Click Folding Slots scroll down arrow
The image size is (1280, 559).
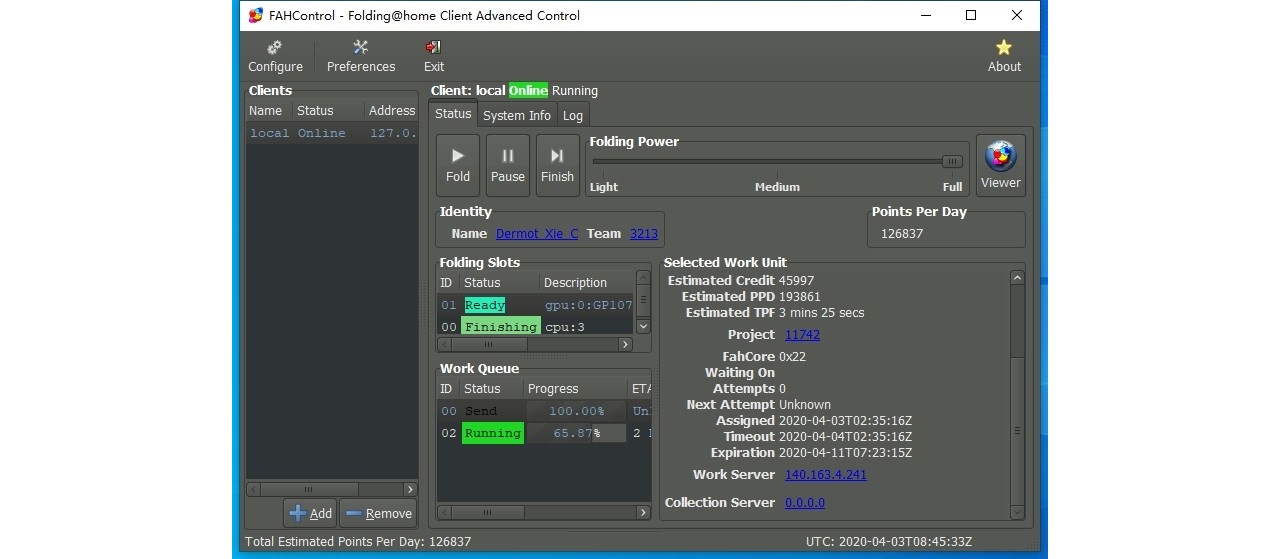tap(643, 326)
